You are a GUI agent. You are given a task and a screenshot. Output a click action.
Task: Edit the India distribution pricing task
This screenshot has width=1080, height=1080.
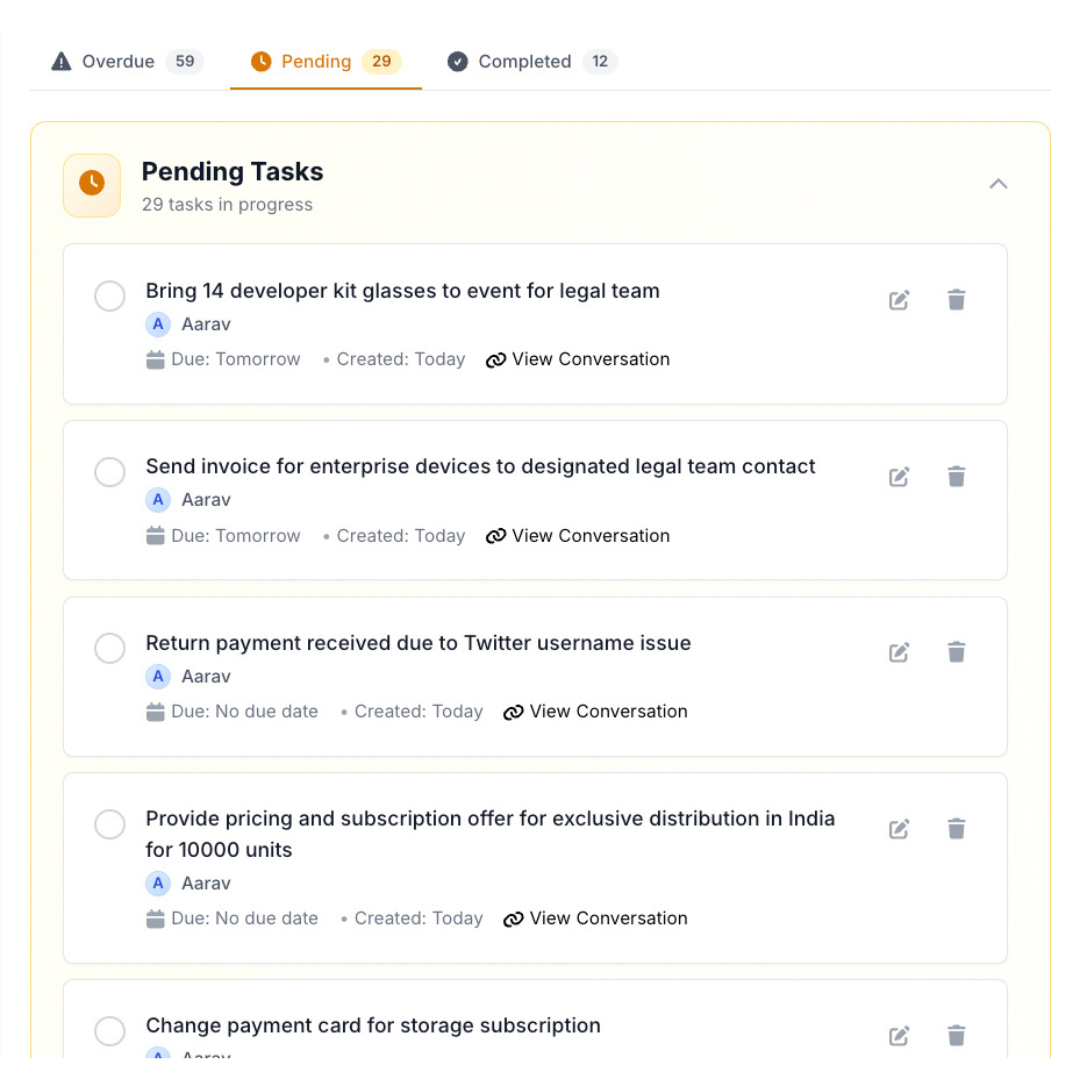tap(899, 829)
